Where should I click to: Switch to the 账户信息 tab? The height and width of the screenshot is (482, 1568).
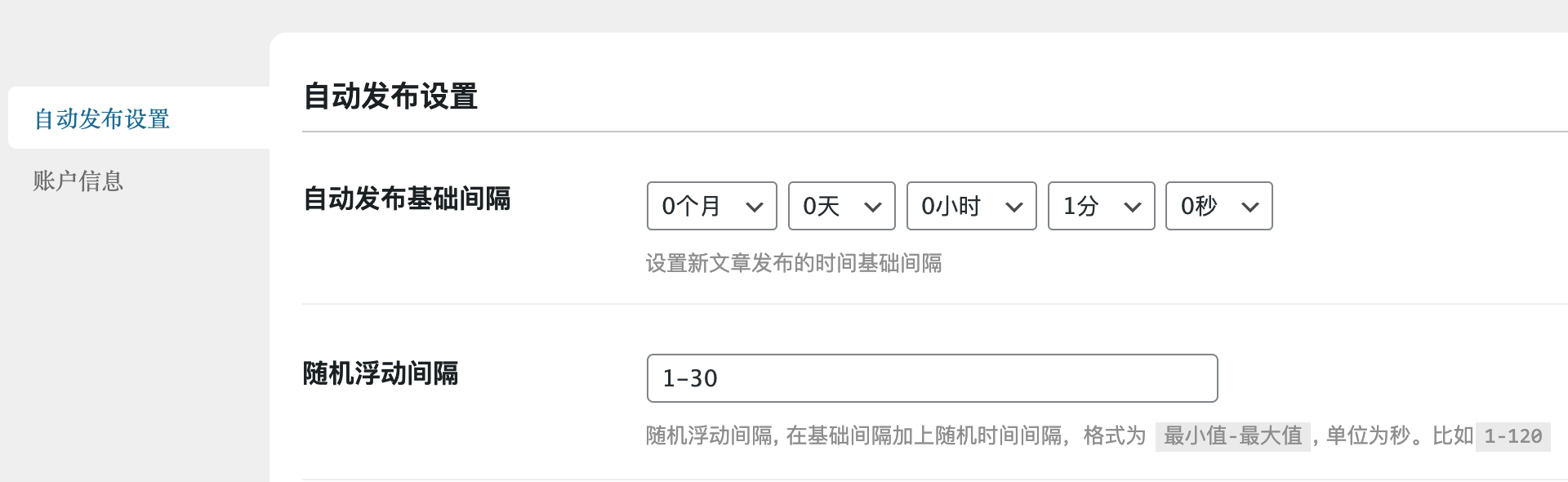pyautogui.click(x=78, y=181)
